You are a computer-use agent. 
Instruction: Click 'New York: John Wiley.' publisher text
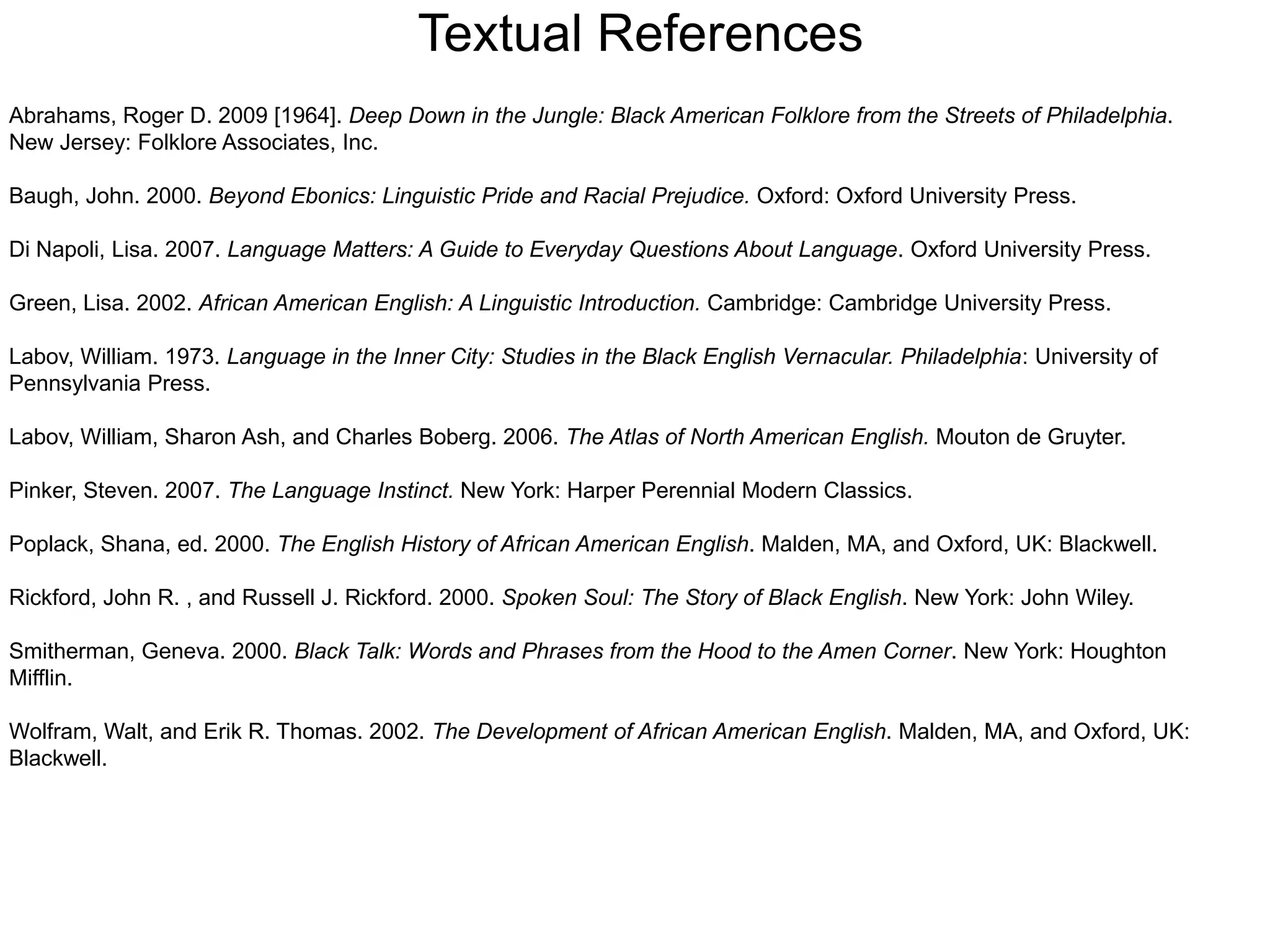pos(1024,598)
